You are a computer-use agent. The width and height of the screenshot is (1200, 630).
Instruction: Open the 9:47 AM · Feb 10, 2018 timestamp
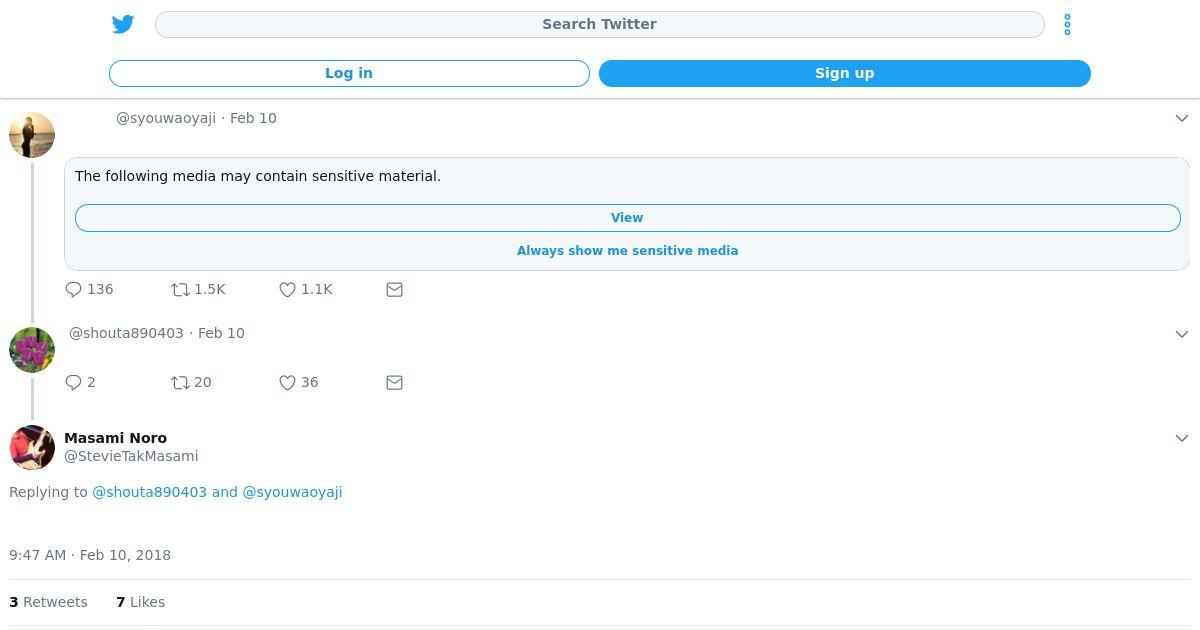tap(90, 555)
